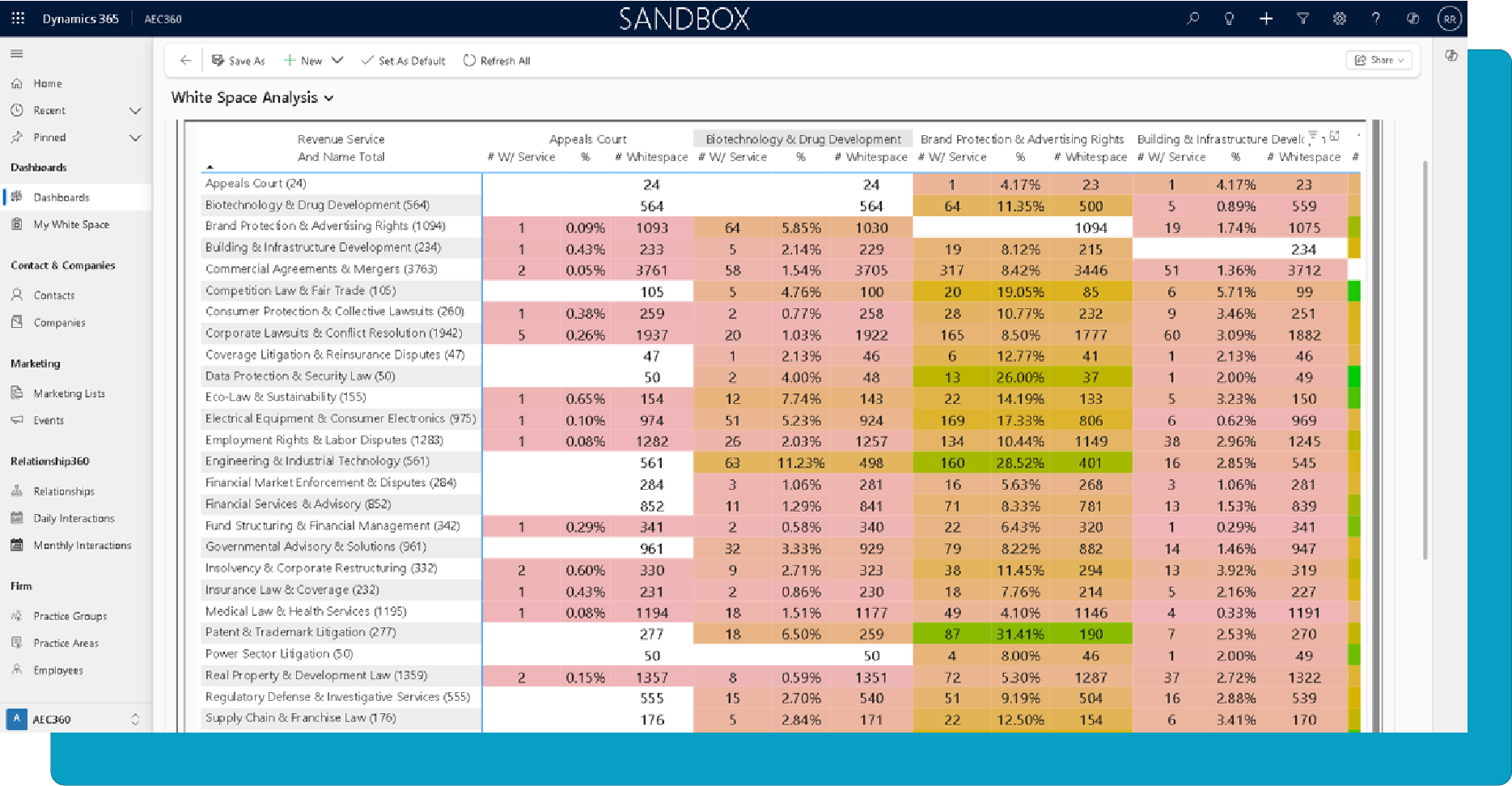Screen dimensions: 1512x786
Task: Click the help question mark icon
Action: tap(1375, 19)
